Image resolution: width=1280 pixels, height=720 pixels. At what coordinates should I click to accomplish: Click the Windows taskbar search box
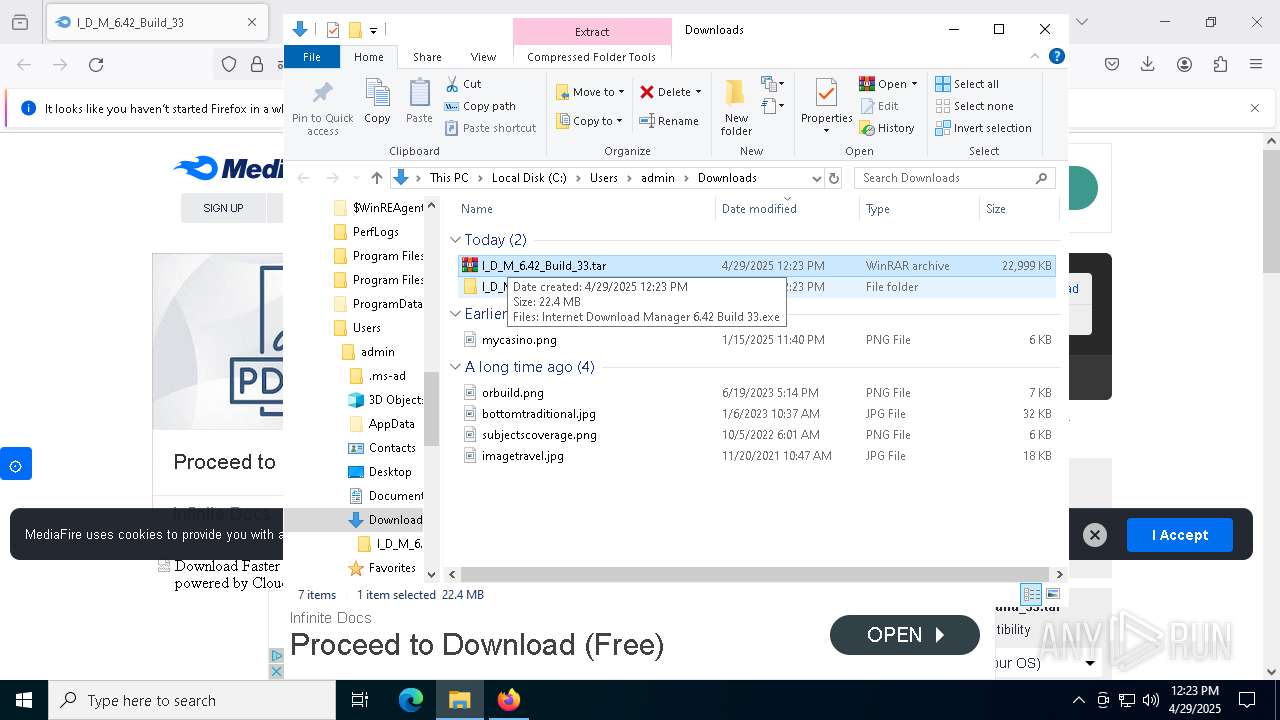tap(192, 700)
